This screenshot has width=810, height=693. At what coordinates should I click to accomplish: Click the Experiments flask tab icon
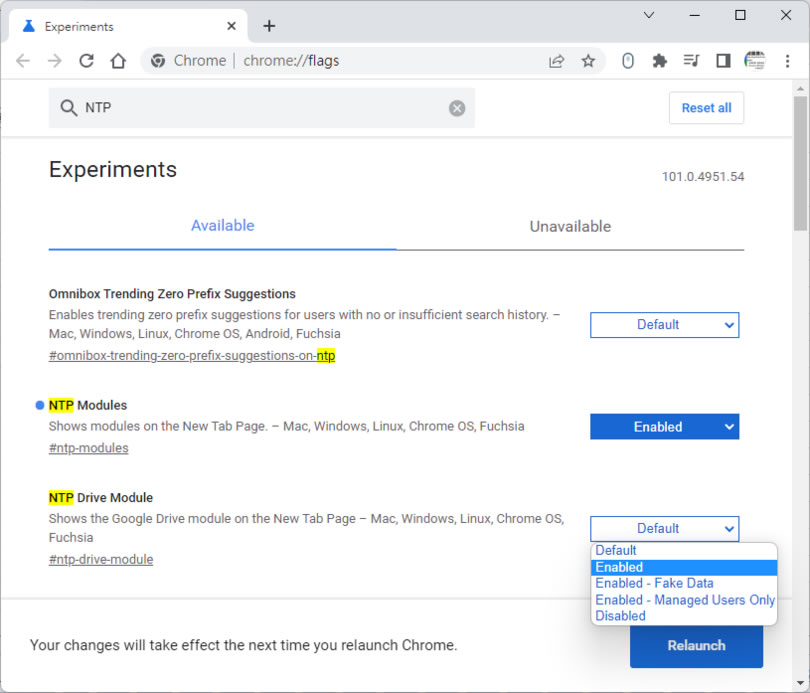29,26
